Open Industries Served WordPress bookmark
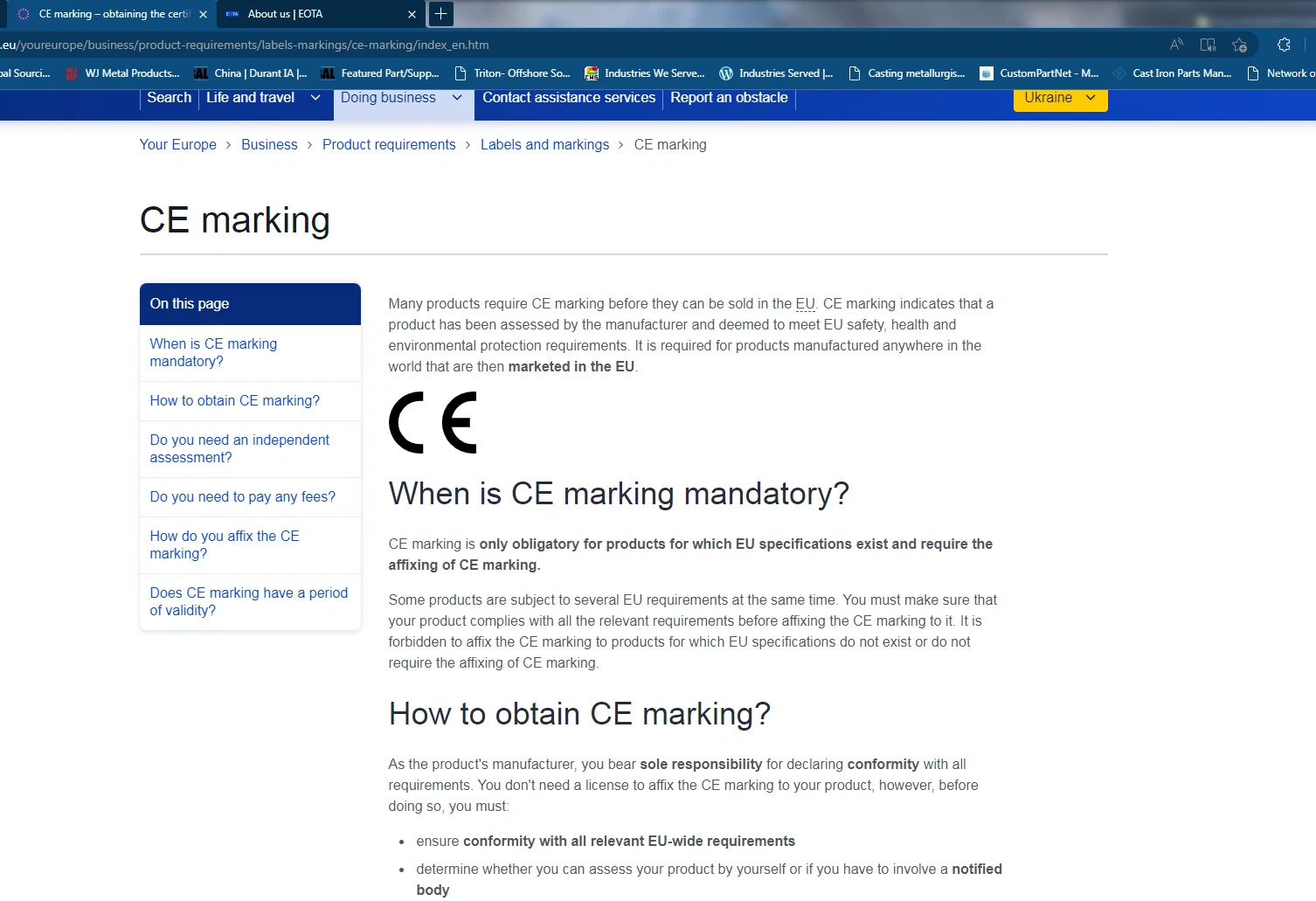Image resolution: width=1316 pixels, height=901 pixels. 776,73
